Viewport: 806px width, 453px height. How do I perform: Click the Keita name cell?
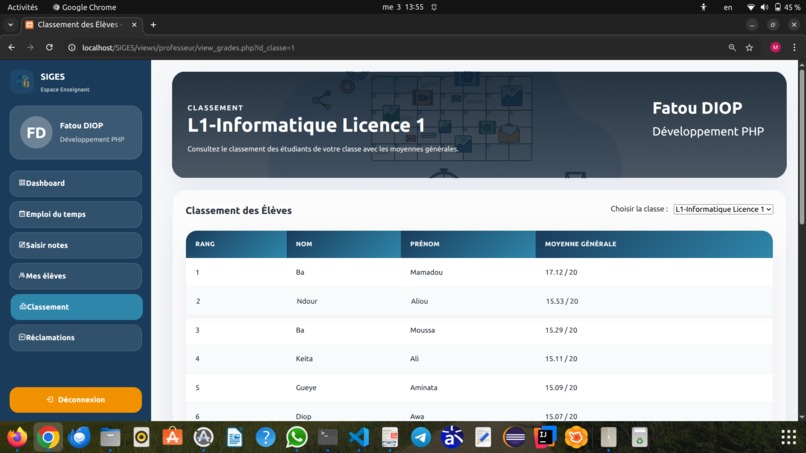(x=304, y=359)
